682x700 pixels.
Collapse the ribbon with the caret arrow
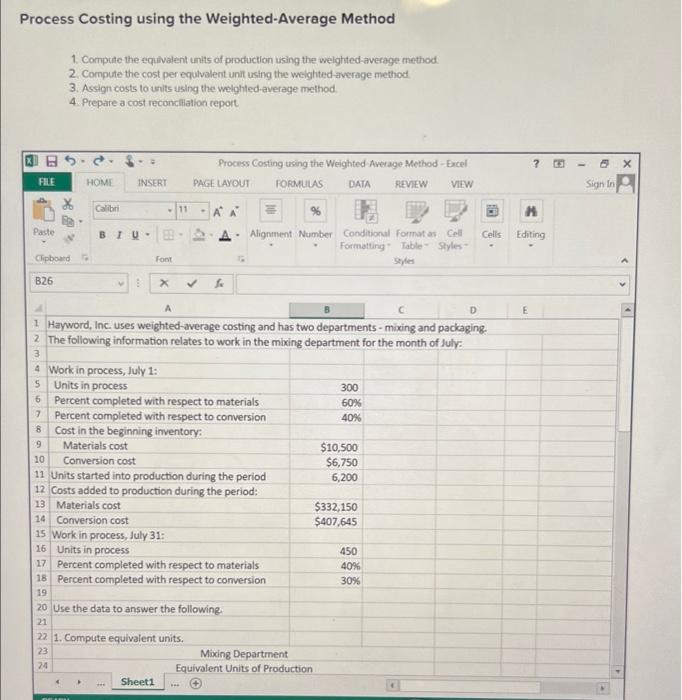624,260
